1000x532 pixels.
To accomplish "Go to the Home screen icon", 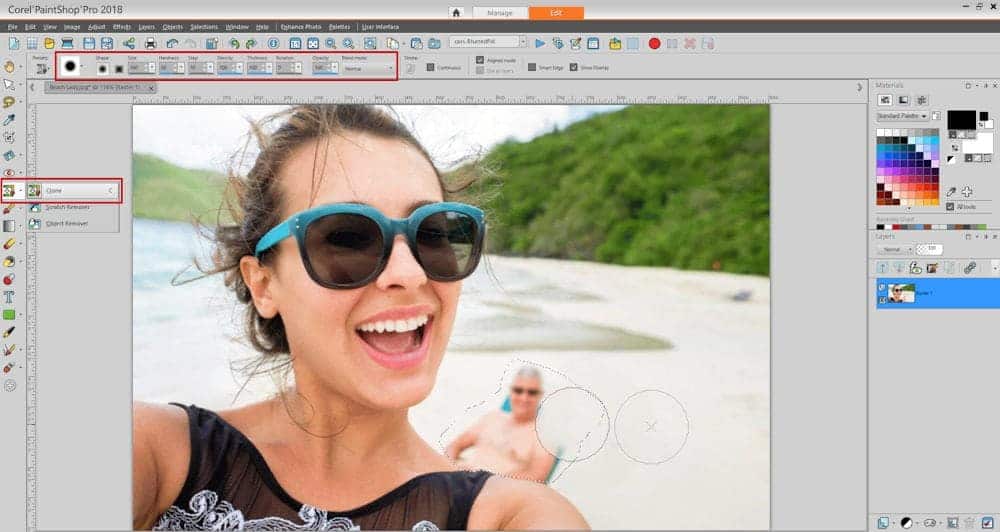I will point(456,13).
